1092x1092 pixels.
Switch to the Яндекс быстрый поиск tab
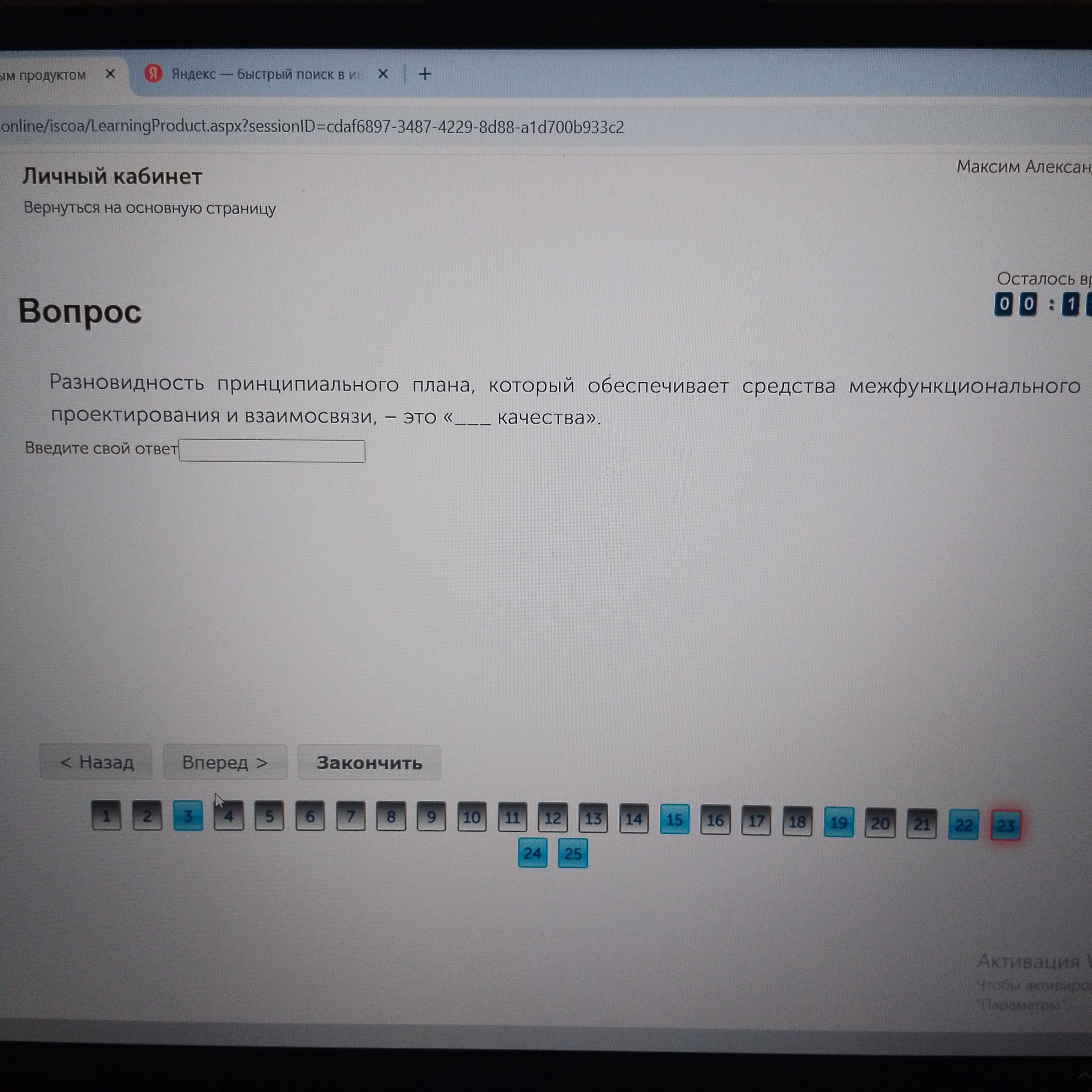point(266,74)
